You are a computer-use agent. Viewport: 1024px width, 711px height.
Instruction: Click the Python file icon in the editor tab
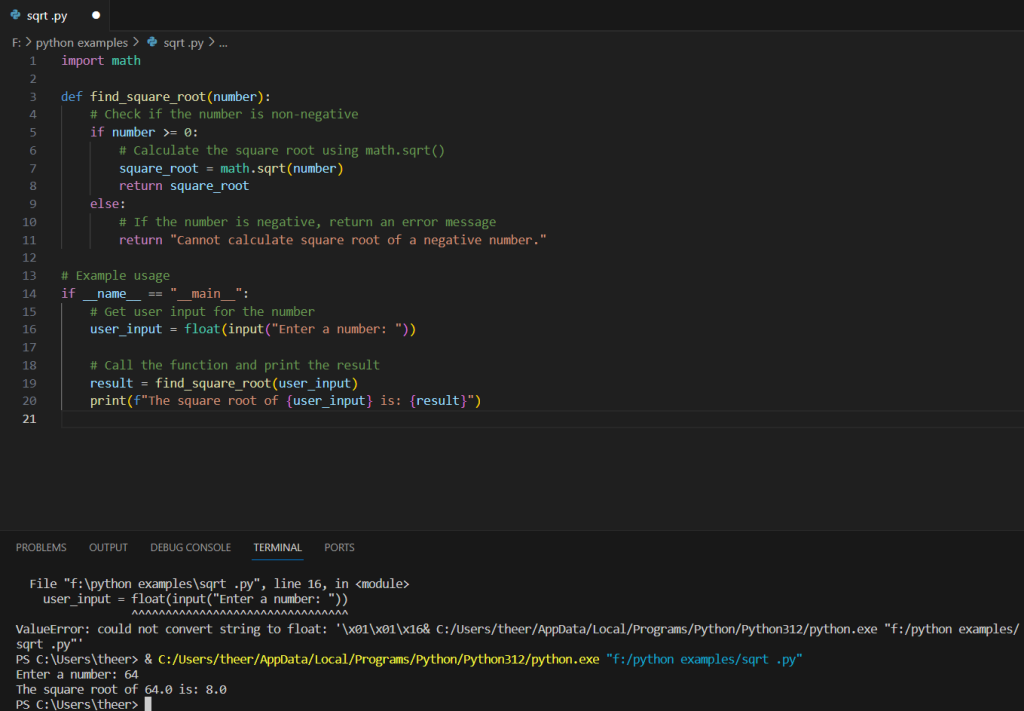point(15,15)
